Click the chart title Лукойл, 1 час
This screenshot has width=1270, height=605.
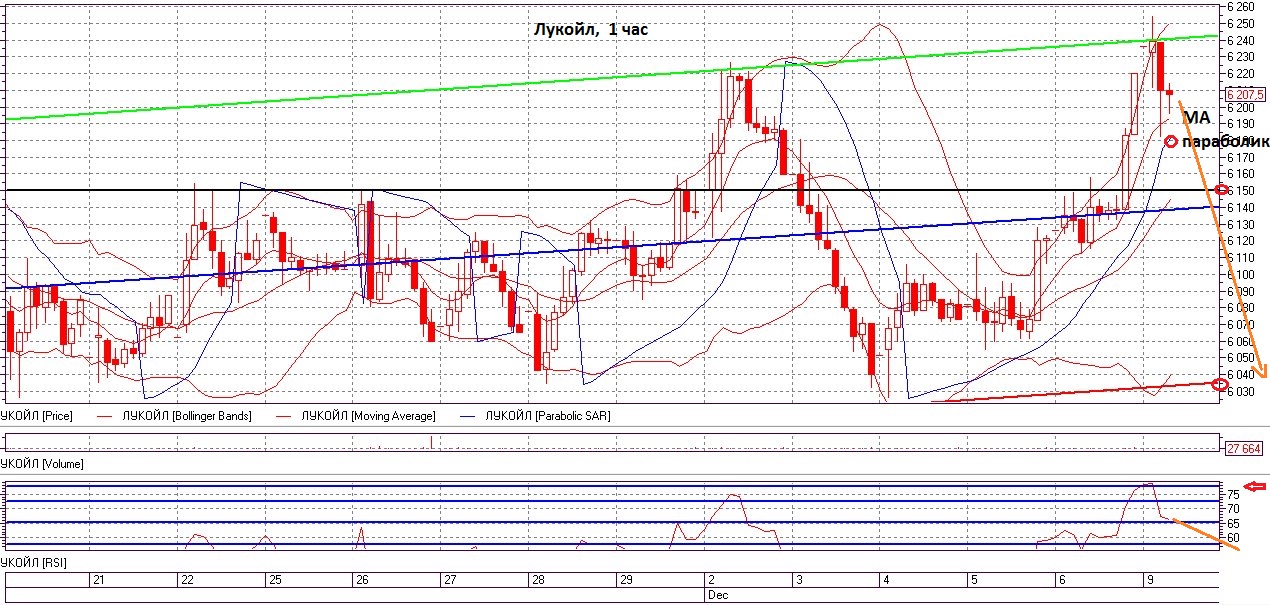tap(590, 30)
